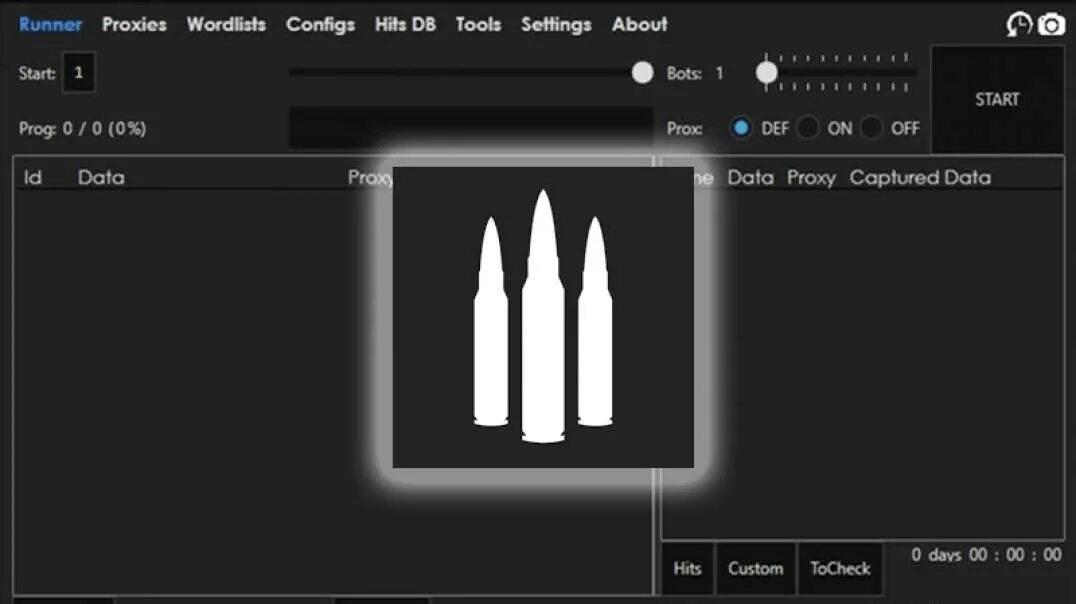The height and width of the screenshot is (604, 1076).
Task: Click the start position slider handle
Action: tap(642, 72)
